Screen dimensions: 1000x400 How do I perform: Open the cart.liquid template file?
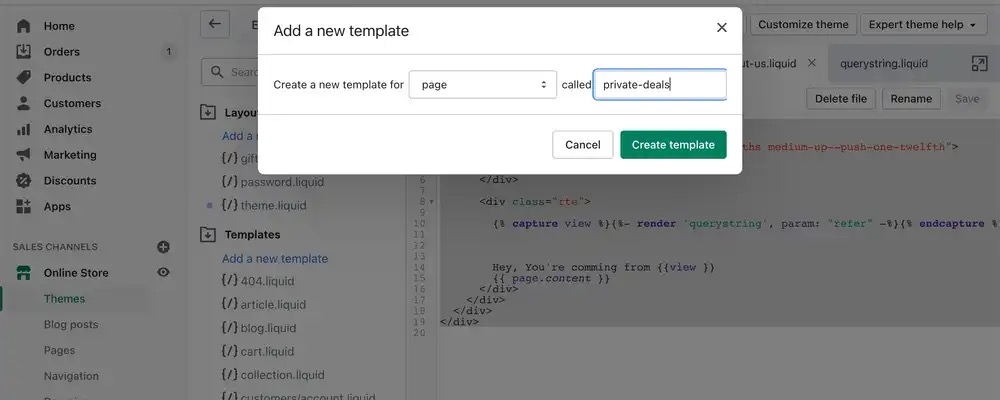266,352
